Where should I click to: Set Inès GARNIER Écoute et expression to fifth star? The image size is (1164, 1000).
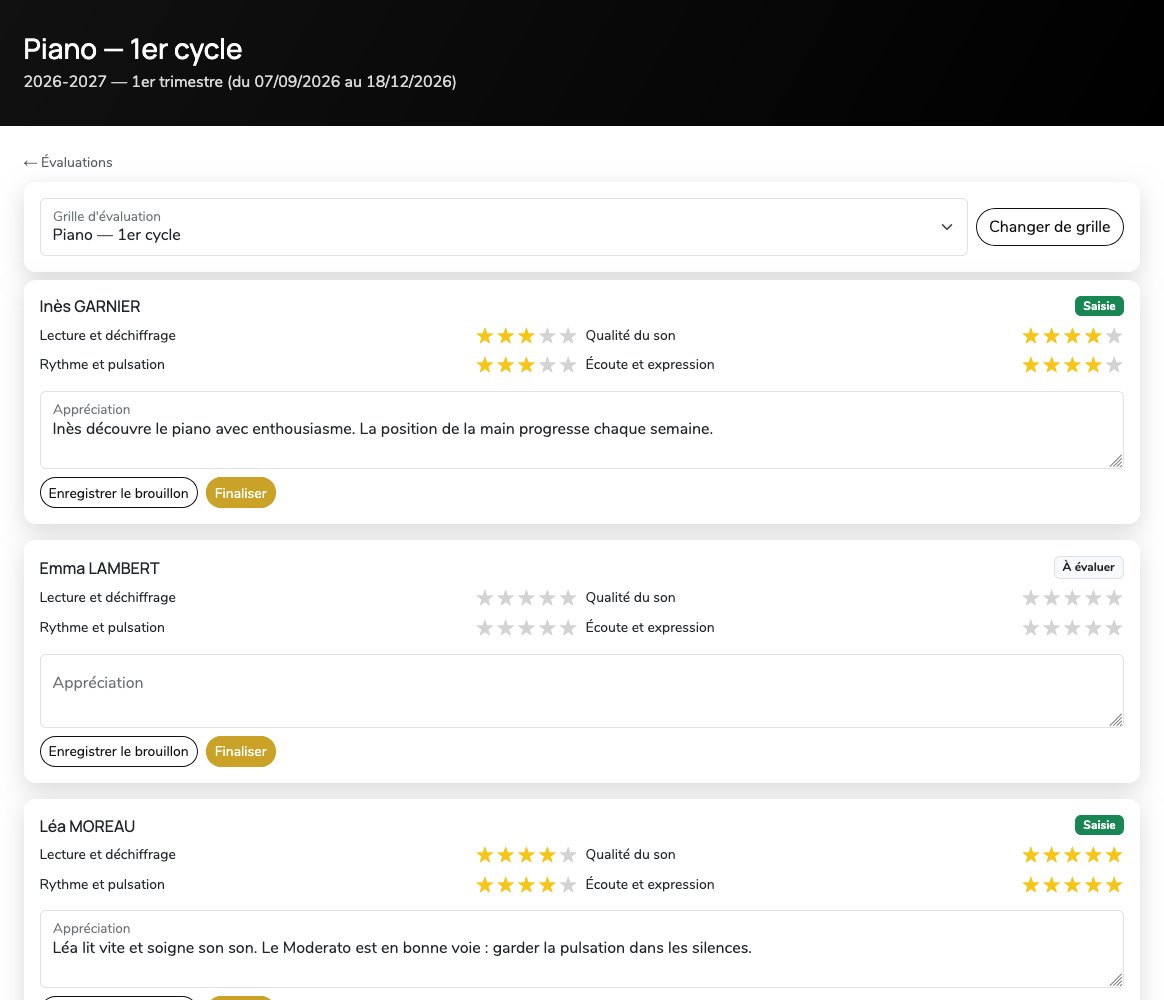click(1114, 365)
